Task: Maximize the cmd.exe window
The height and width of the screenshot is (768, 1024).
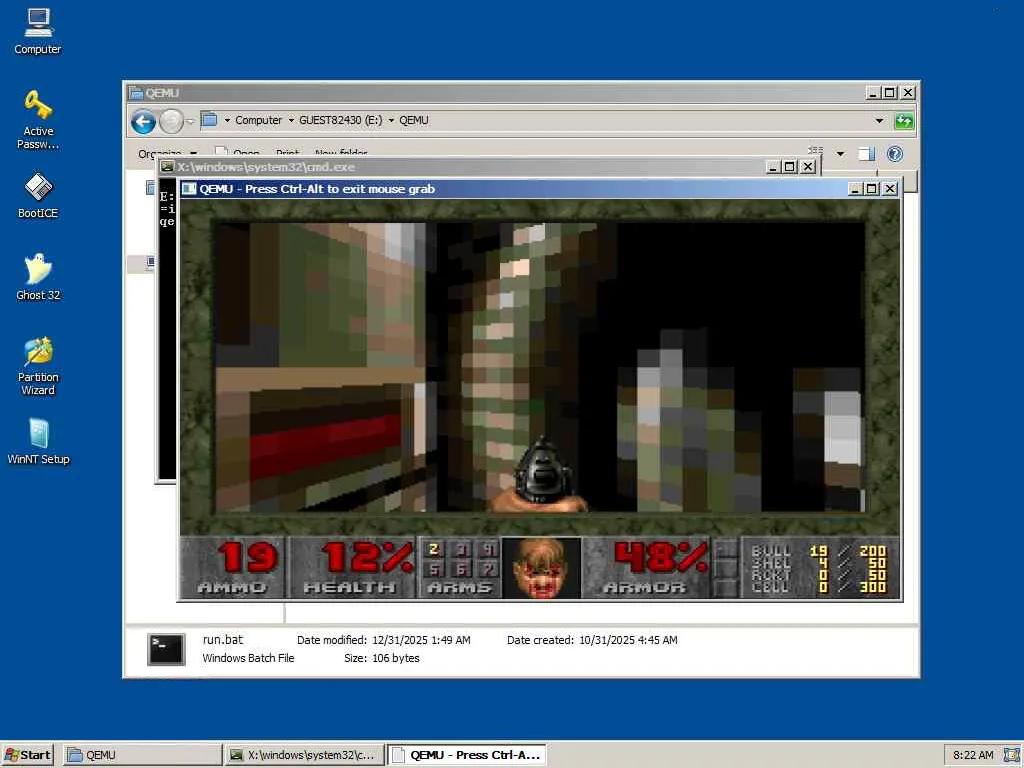Action: coord(790,167)
